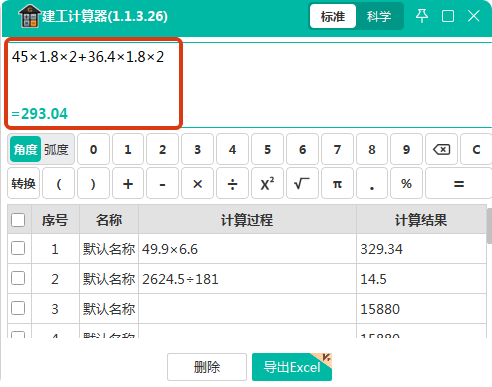Image resolution: width=492 pixels, height=387 pixels.
Task: Click the backspace delete icon key
Action: [441, 149]
